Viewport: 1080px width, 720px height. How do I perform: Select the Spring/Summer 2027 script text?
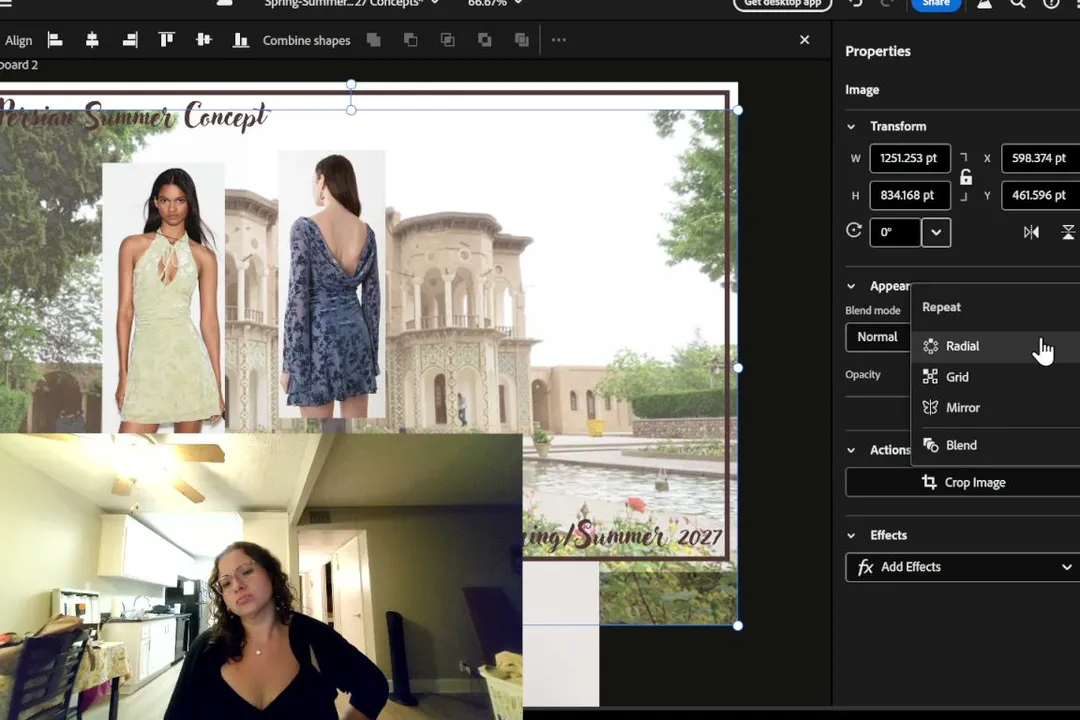point(623,536)
